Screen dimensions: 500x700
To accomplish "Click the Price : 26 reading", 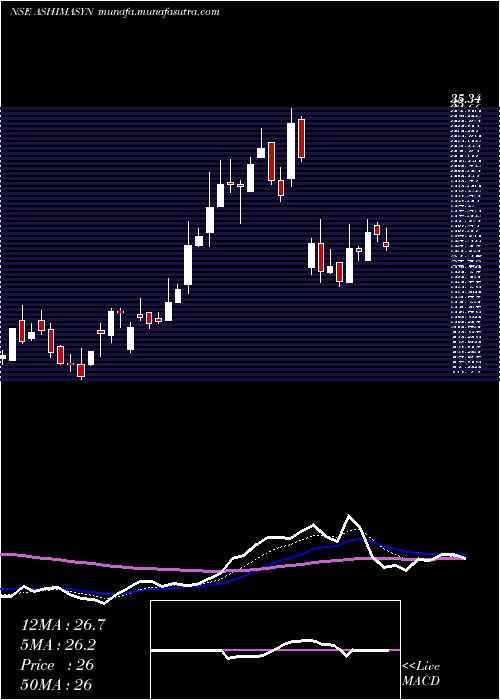I will point(57,665).
